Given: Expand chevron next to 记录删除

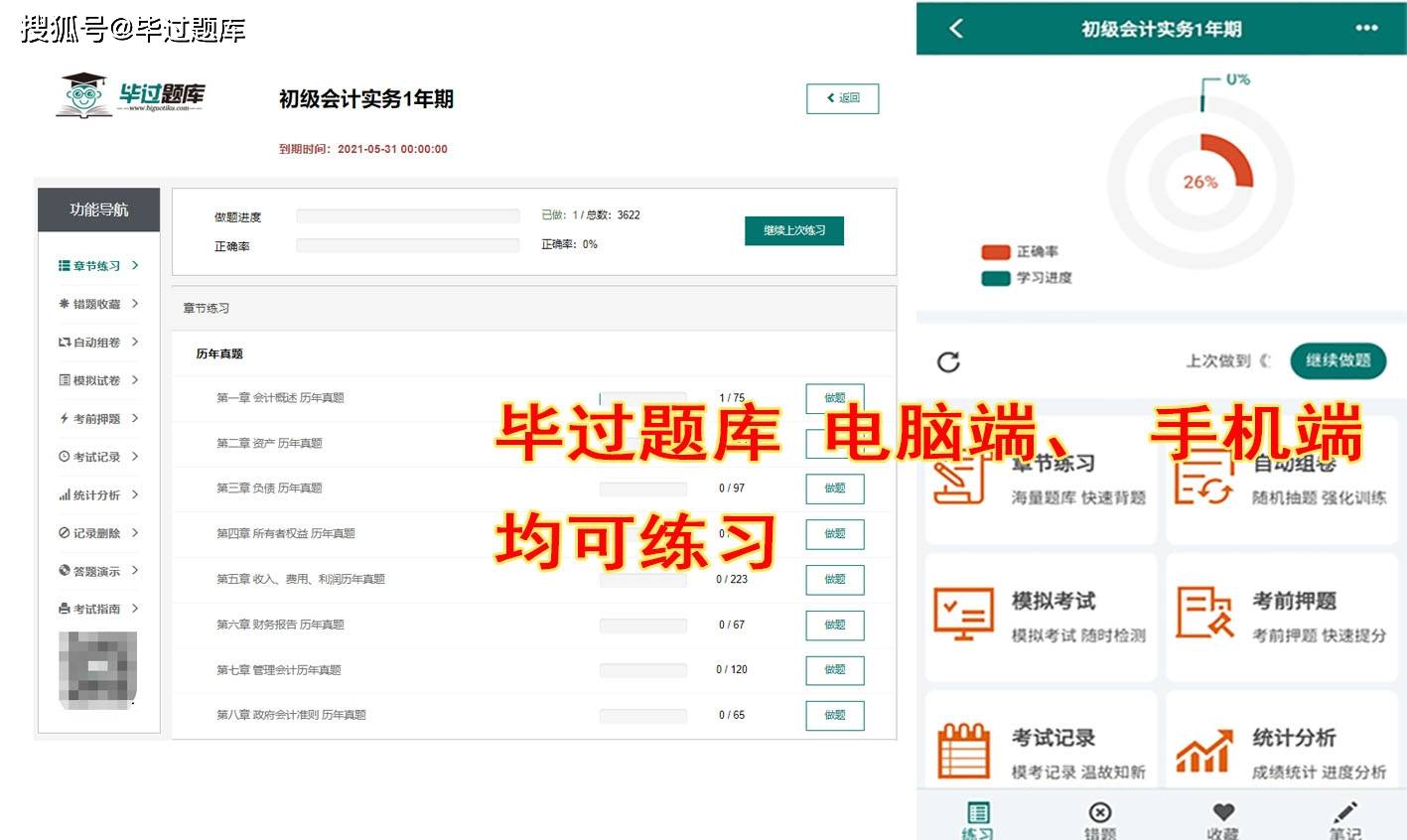Looking at the screenshot, I should coord(135,533).
